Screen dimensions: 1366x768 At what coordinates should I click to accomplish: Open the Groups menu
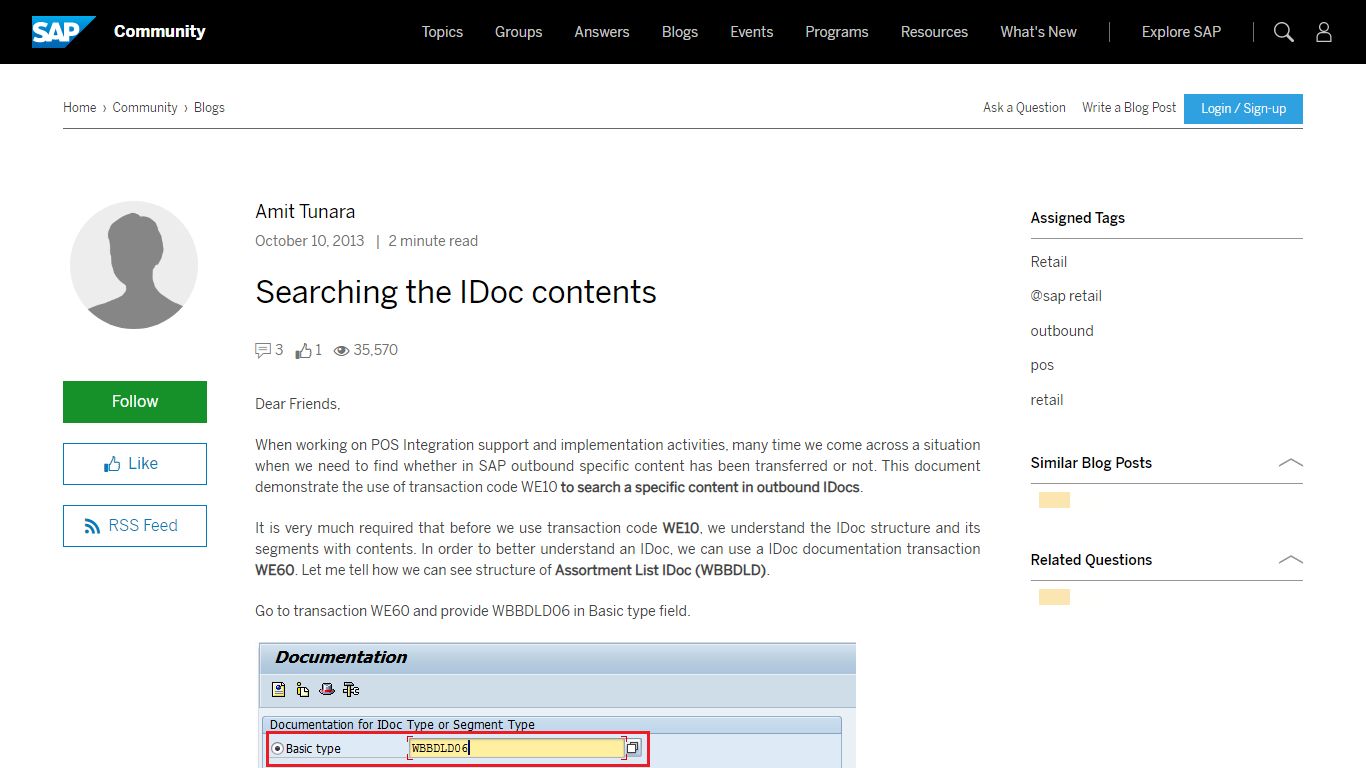pyautogui.click(x=519, y=32)
